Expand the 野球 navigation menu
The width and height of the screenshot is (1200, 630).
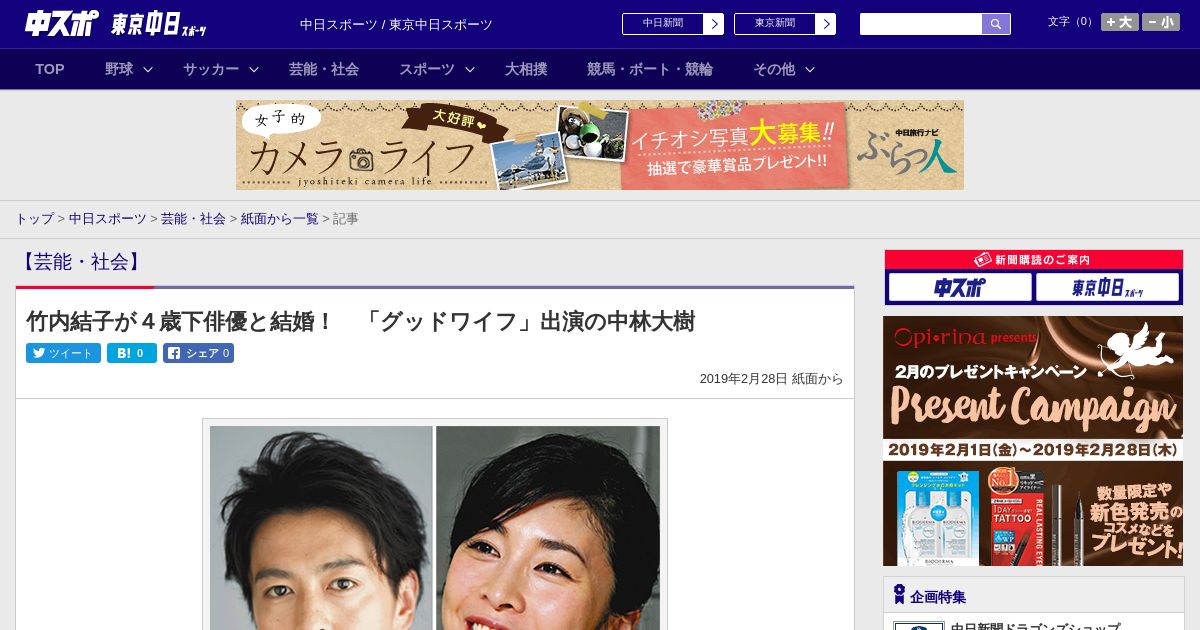click(129, 69)
